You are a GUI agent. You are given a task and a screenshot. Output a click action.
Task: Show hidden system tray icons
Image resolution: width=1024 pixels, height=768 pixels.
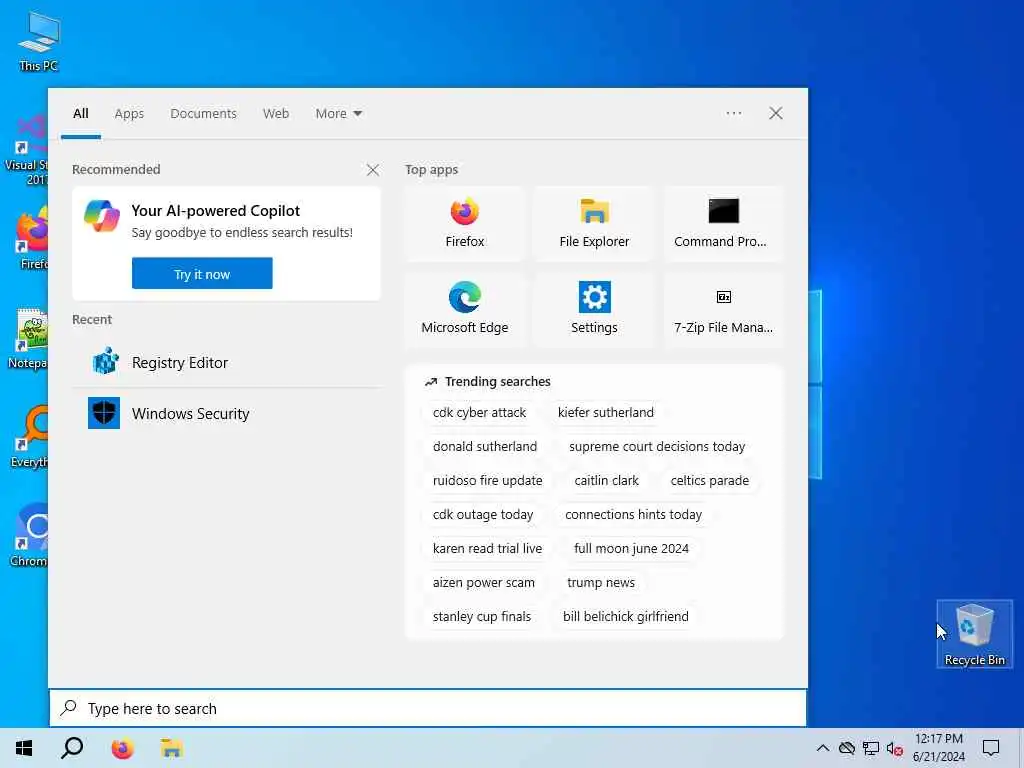pyautogui.click(x=823, y=748)
